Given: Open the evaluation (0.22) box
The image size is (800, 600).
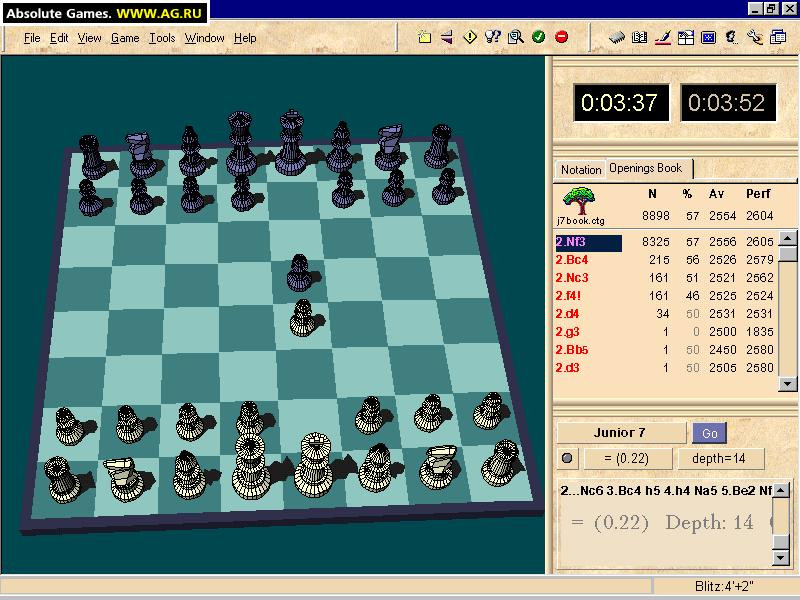Looking at the screenshot, I should [x=629, y=458].
